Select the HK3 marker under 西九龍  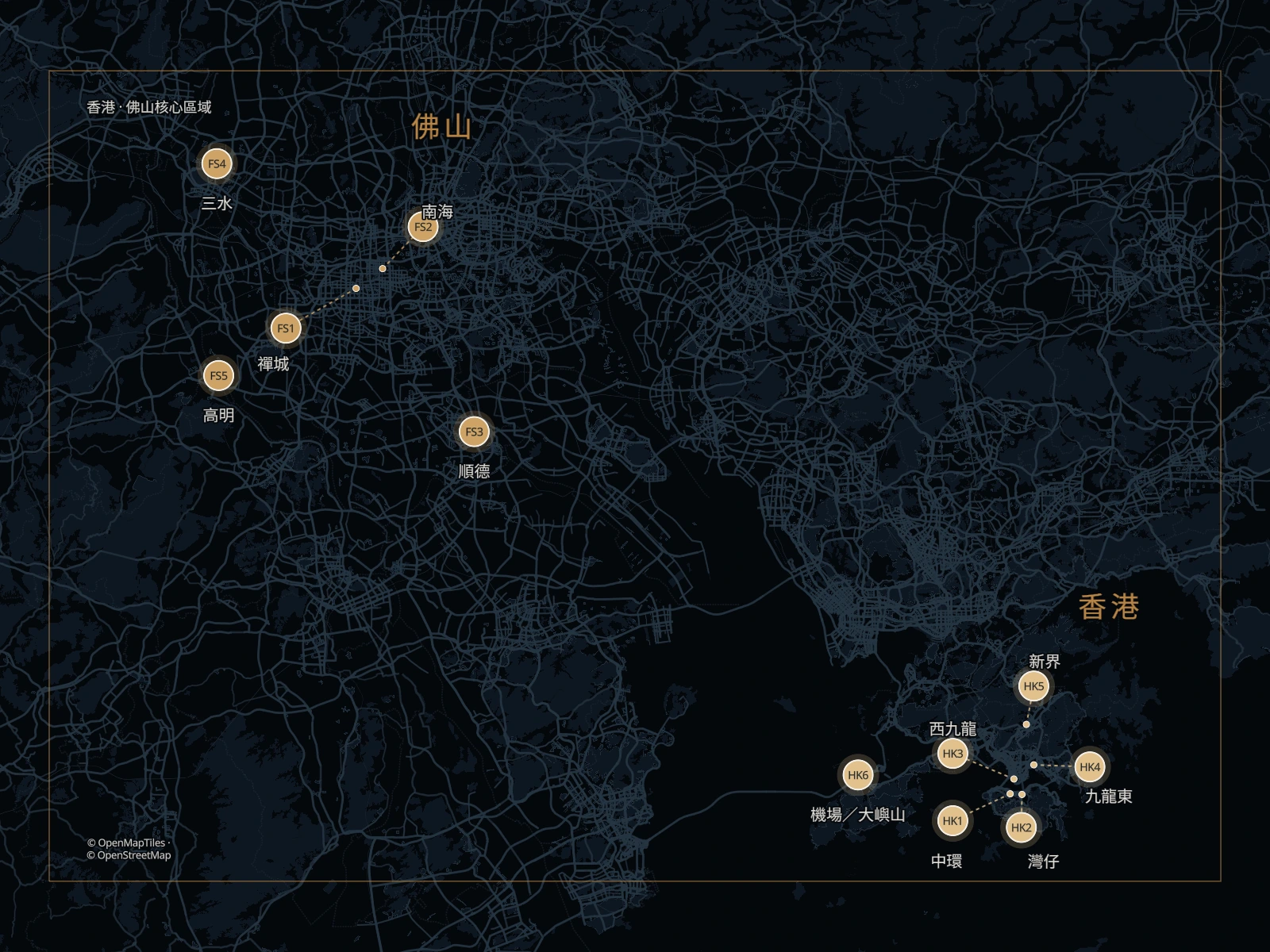(x=952, y=754)
